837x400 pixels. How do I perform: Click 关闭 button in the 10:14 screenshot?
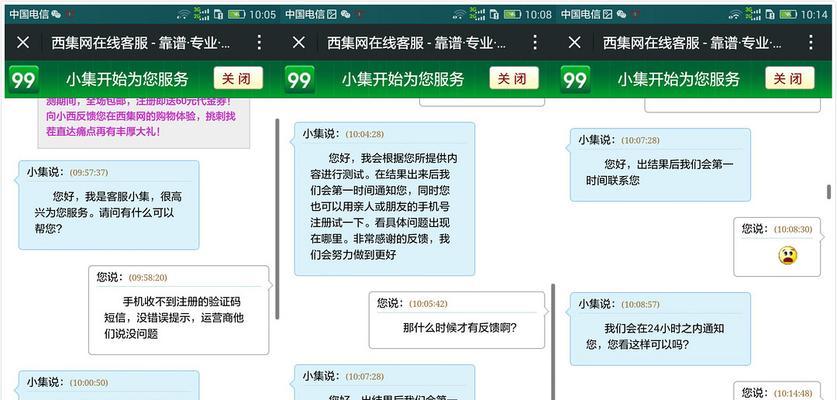[790, 79]
